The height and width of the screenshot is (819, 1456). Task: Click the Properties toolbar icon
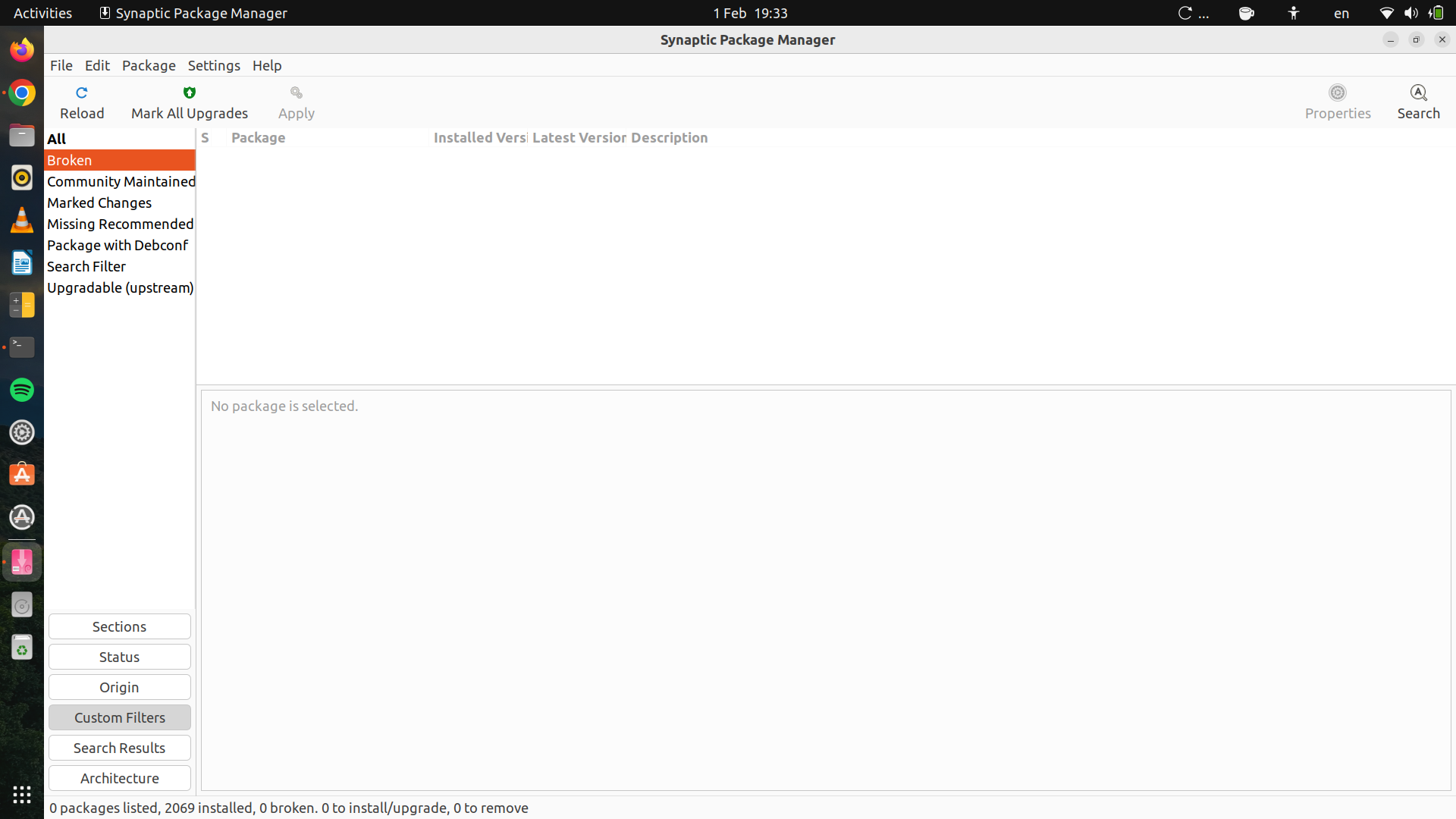(x=1338, y=93)
